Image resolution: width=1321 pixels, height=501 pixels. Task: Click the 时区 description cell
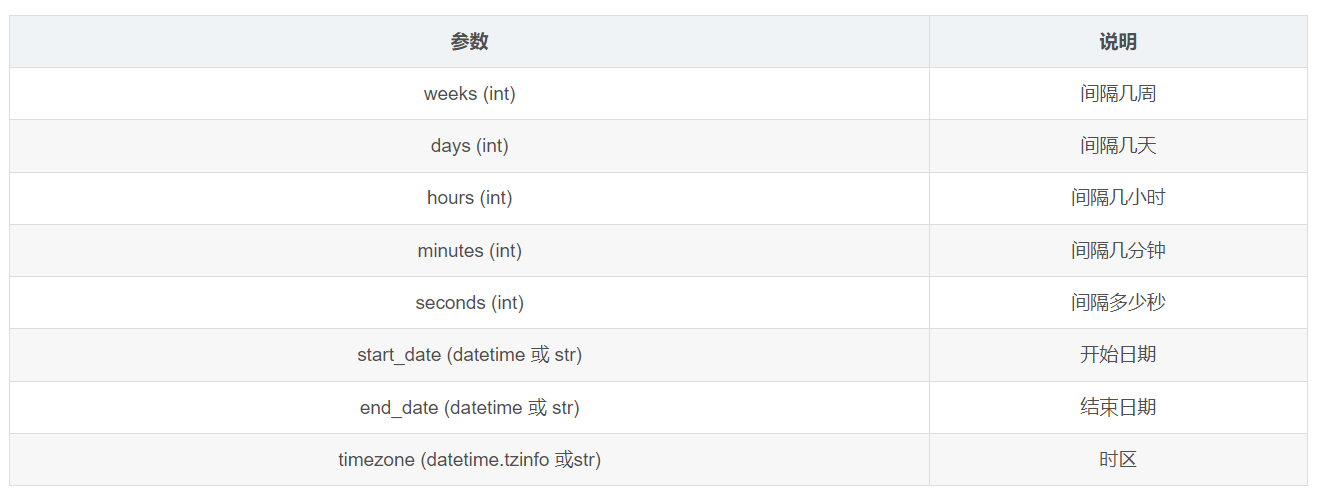pos(1118,460)
